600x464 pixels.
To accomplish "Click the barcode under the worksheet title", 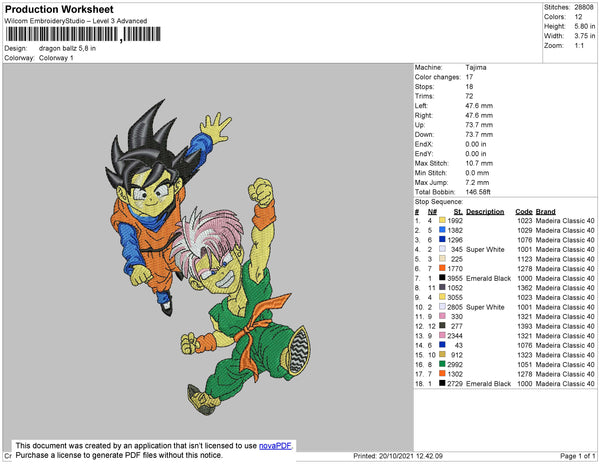I will tap(83, 34).
